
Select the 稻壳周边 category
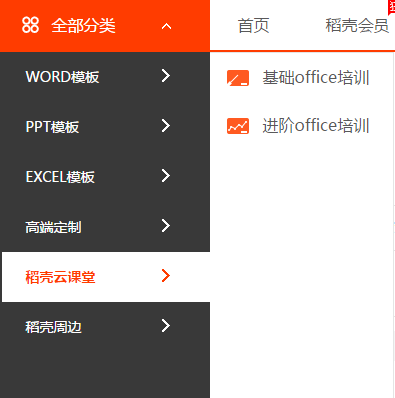pos(105,327)
